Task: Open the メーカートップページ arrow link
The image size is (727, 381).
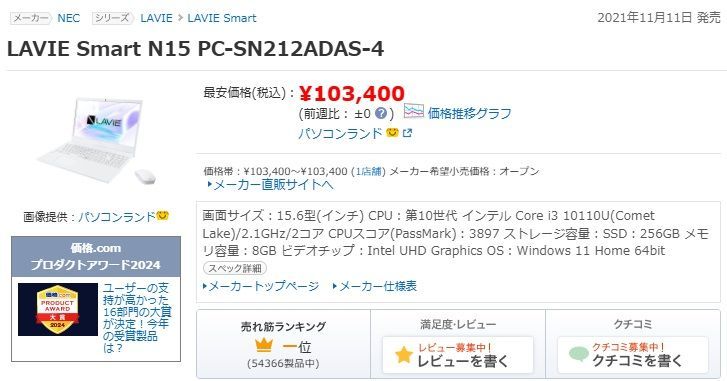Action: pos(205,286)
